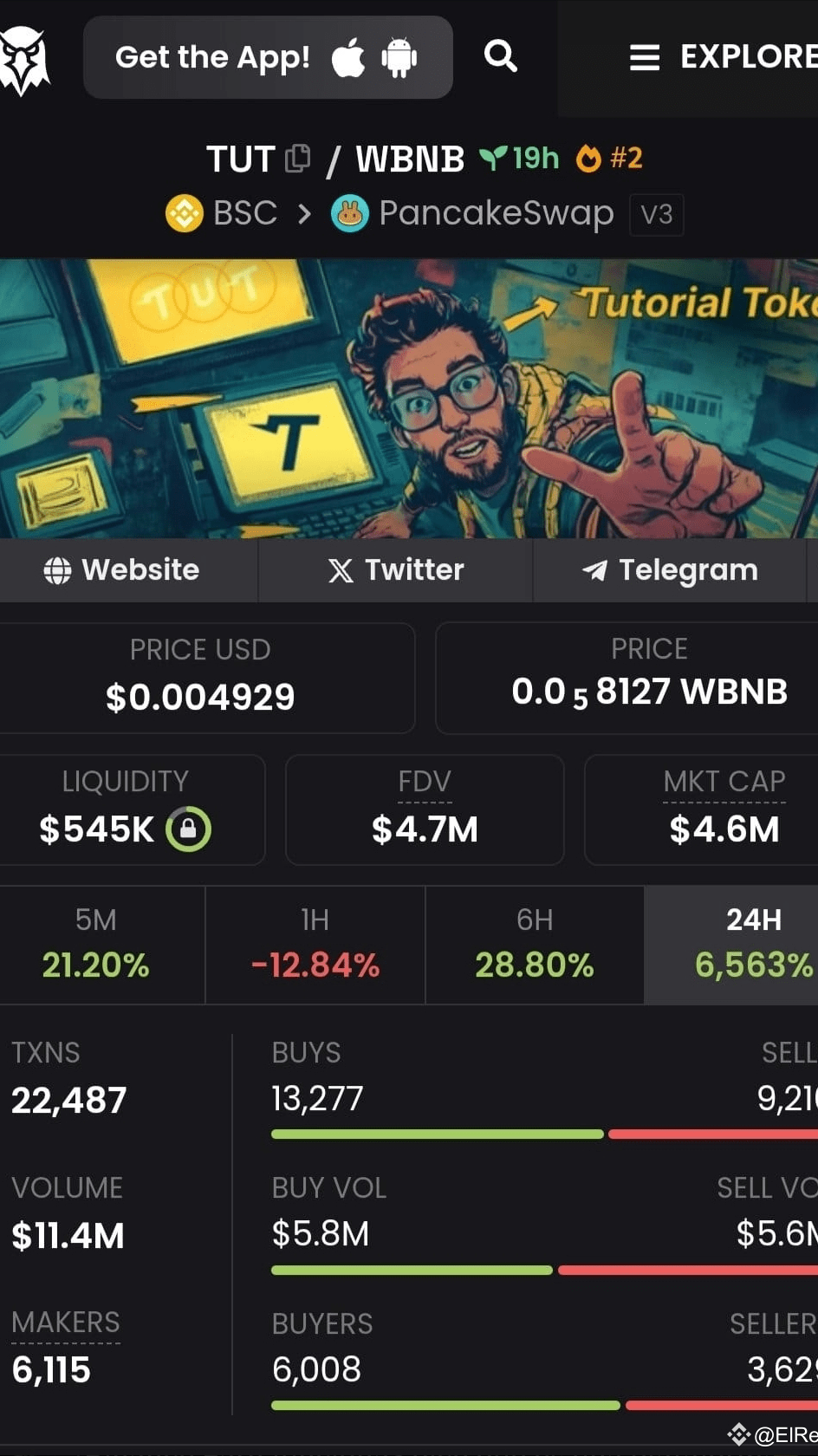The height and width of the screenshot is (1456, 818).
Task: Click the trending flame #2 badge
Action: (610, 158)
